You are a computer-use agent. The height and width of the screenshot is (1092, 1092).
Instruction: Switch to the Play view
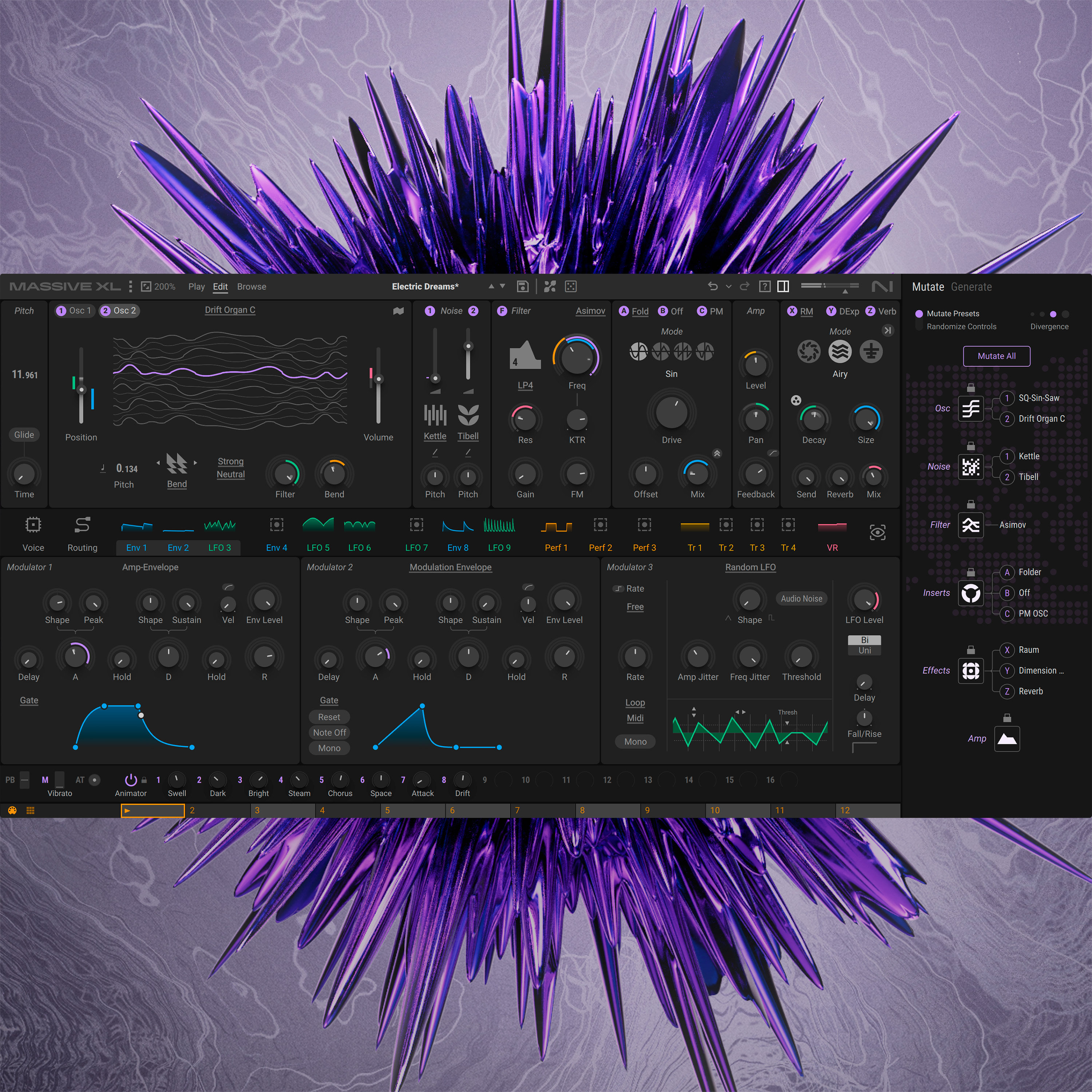pyautogui.click(x=196, y=286)
